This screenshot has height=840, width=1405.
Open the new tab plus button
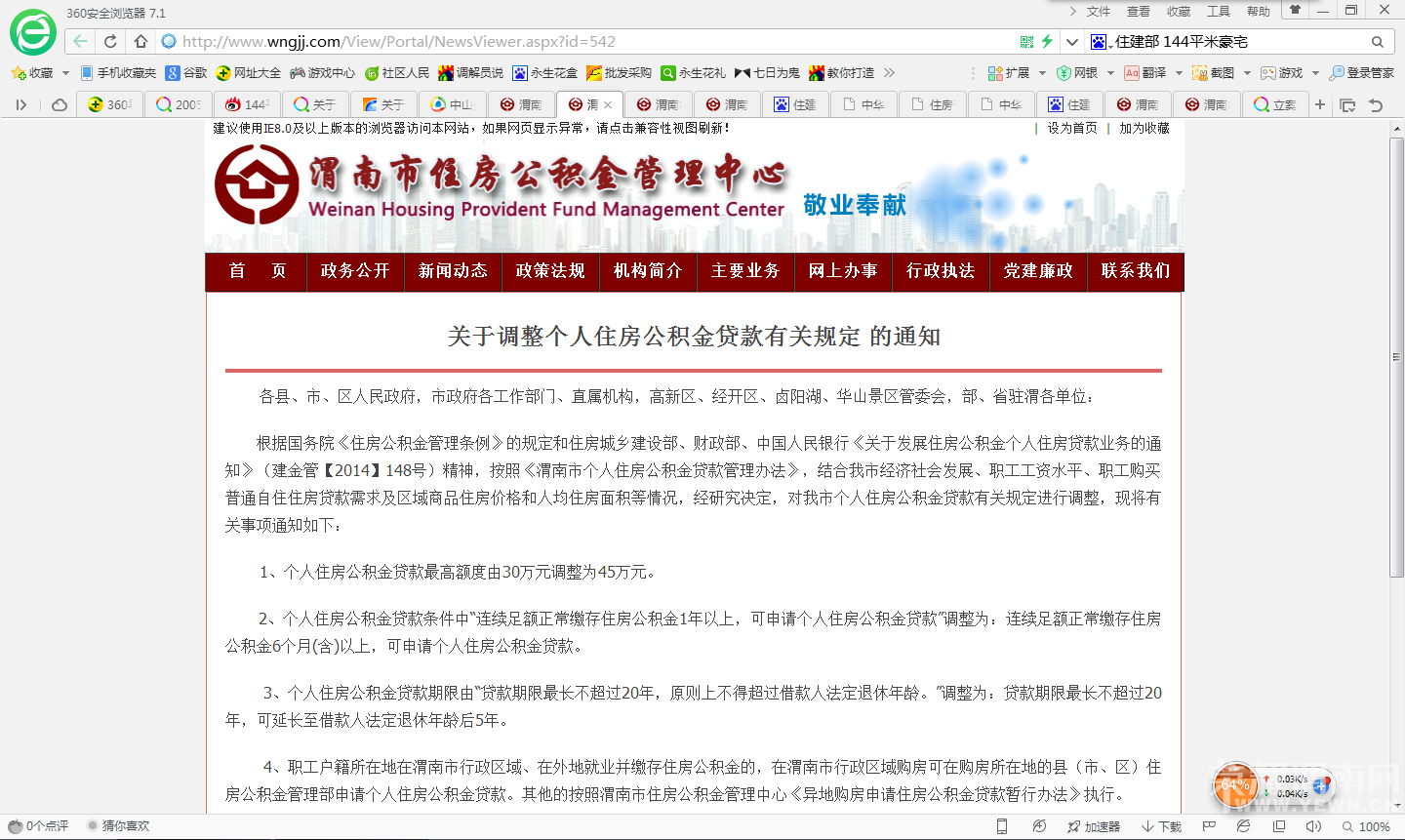tap(1320, 104)
